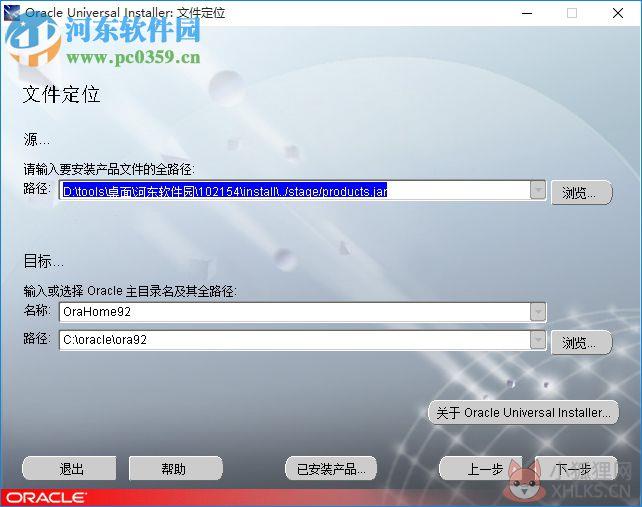Open About Oracle Universal Installer dialog
642x507 pixels.
coord(523,412)
